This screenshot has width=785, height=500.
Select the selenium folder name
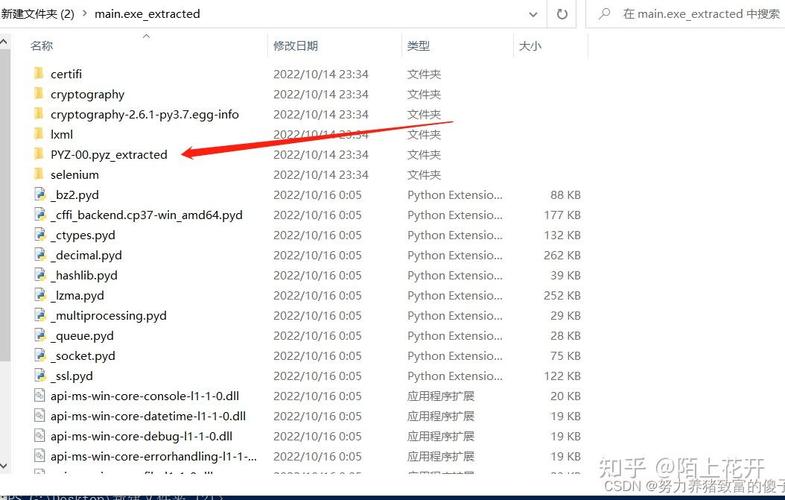[75, 175]
